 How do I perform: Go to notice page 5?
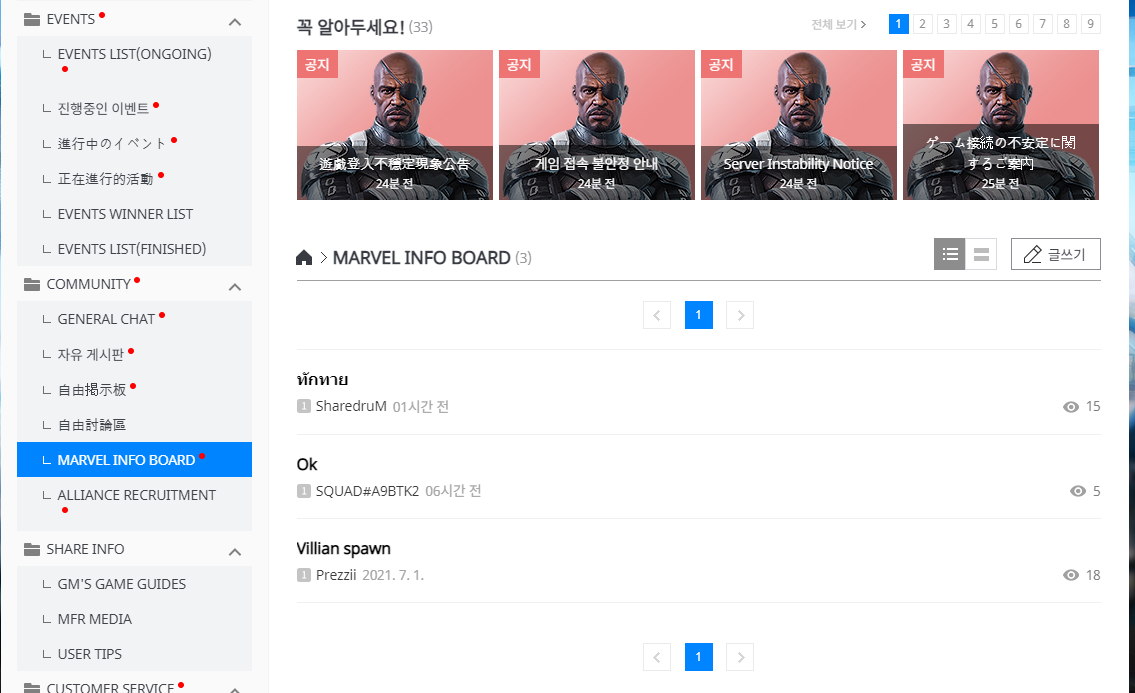995,24
